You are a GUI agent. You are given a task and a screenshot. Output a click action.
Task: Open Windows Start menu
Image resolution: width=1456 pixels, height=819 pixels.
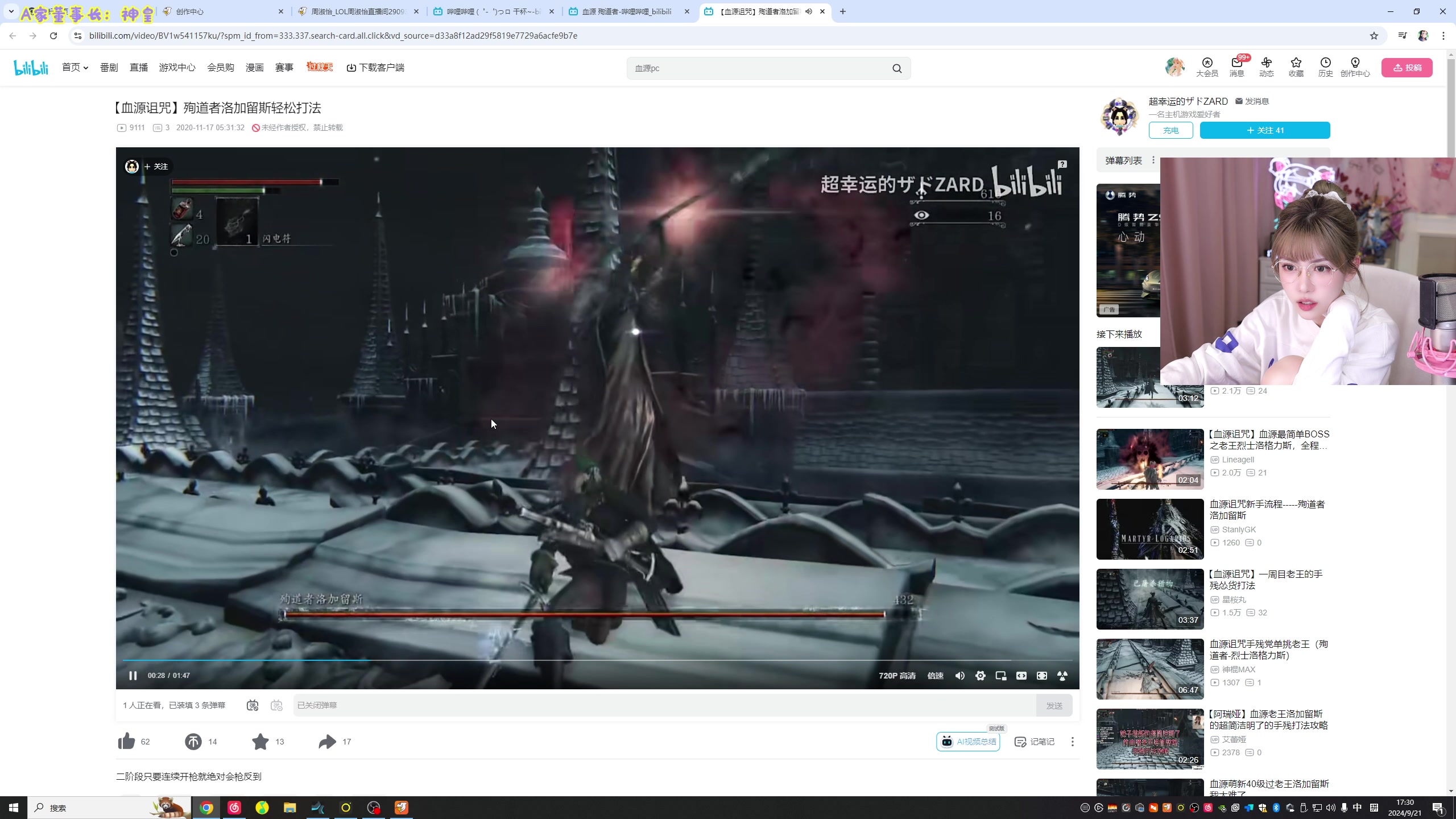14,808
